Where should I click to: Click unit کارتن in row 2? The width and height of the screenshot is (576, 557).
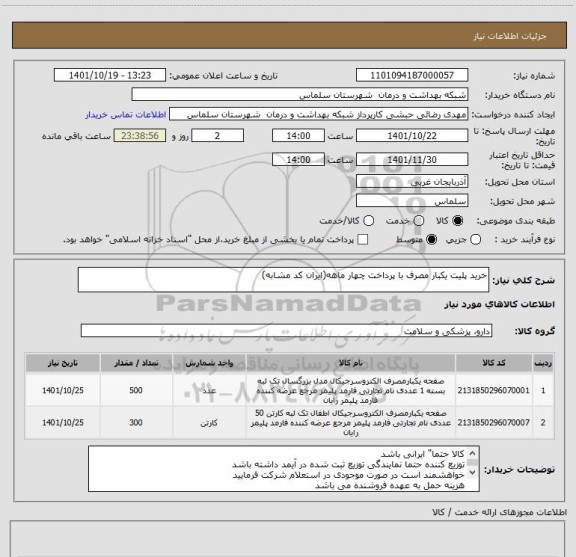click(209, 423)
